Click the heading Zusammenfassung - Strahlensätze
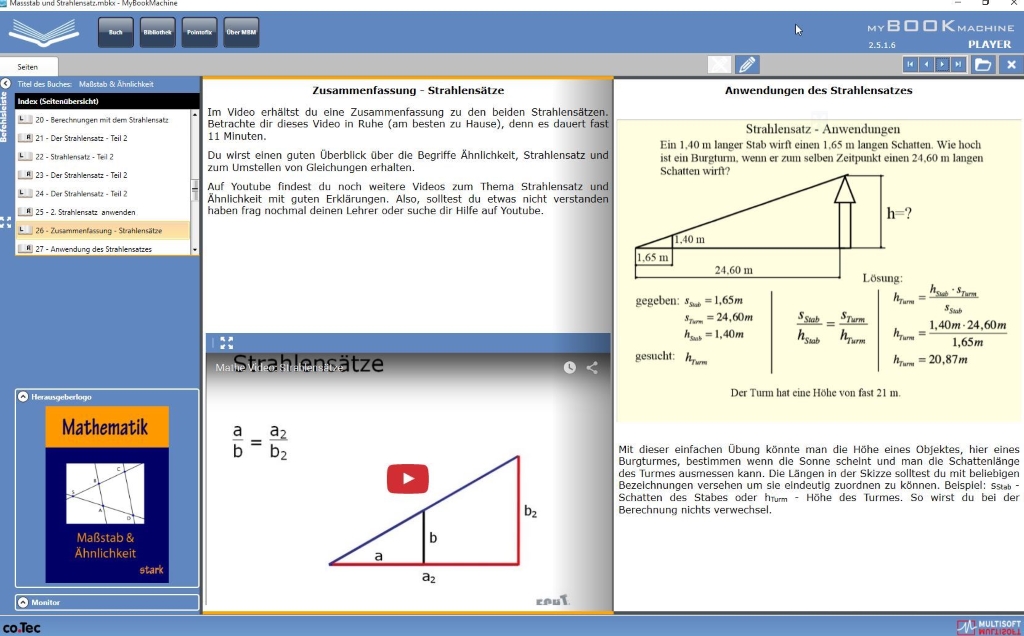1024x636 pixels. [x=408, y=90]
